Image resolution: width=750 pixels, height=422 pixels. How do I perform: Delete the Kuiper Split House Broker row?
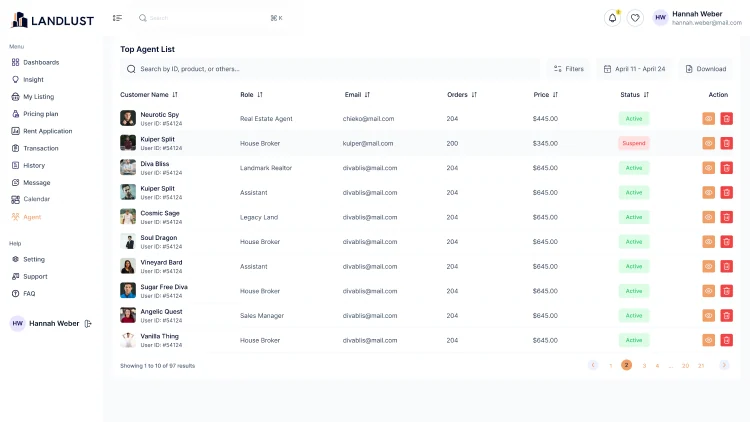coord(726,143)
